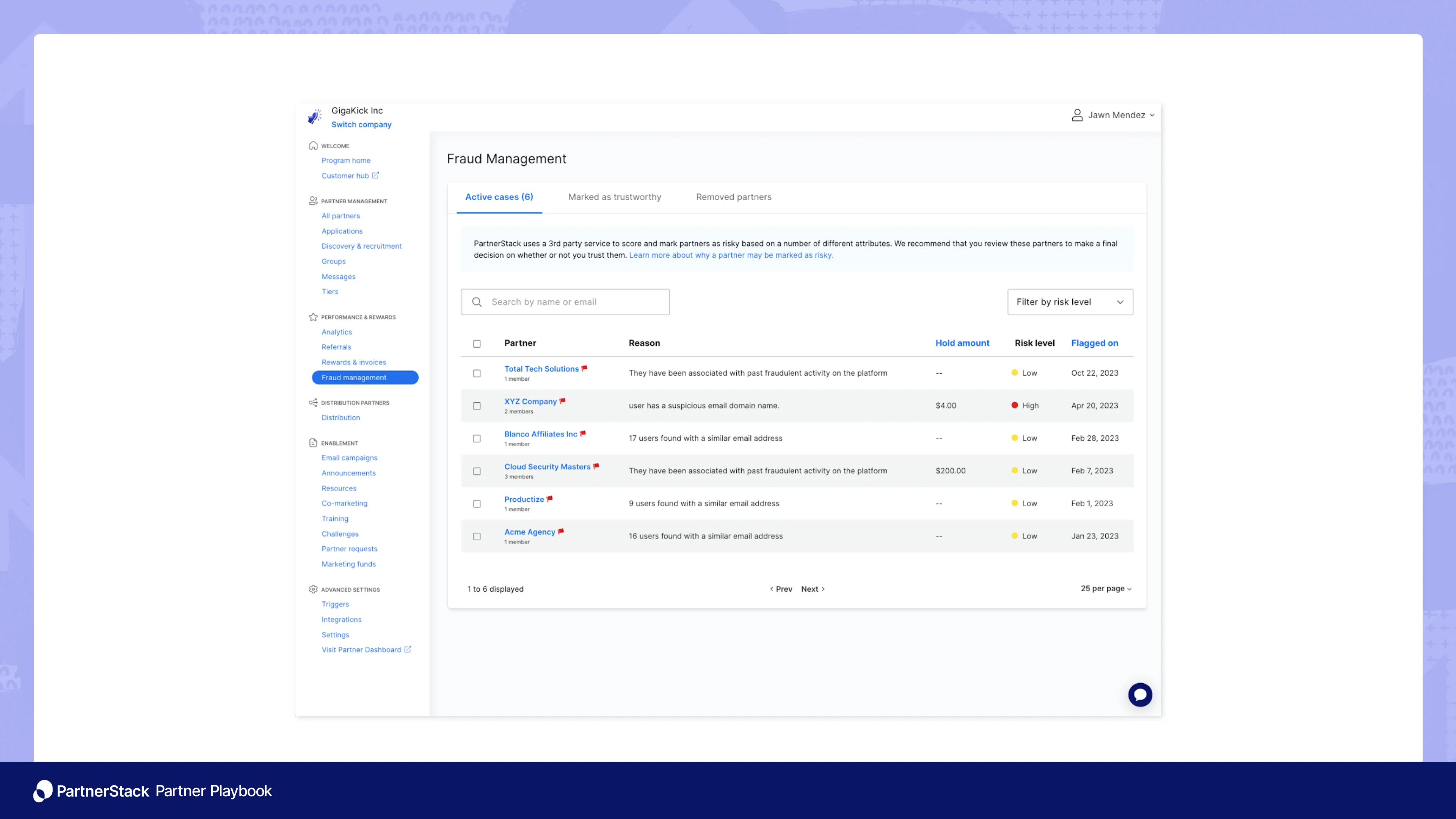
Task: Click the Switch company link
Action: [362, 124]
